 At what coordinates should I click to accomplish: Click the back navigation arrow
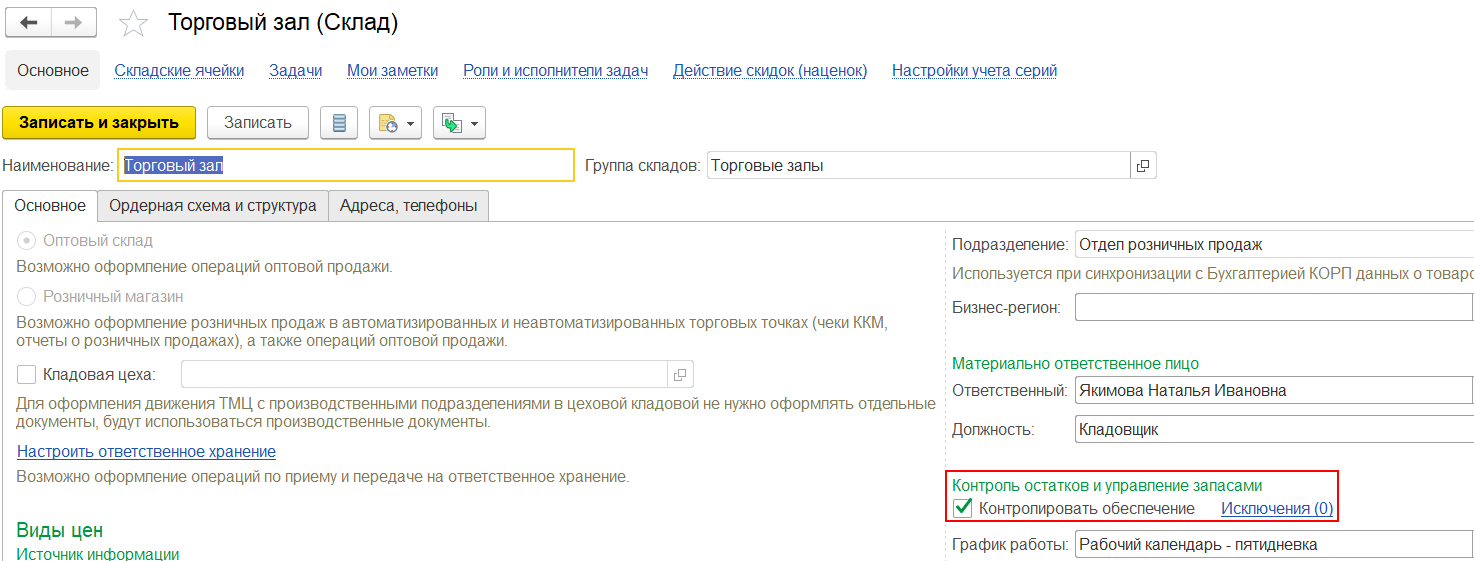click(28, 22)
